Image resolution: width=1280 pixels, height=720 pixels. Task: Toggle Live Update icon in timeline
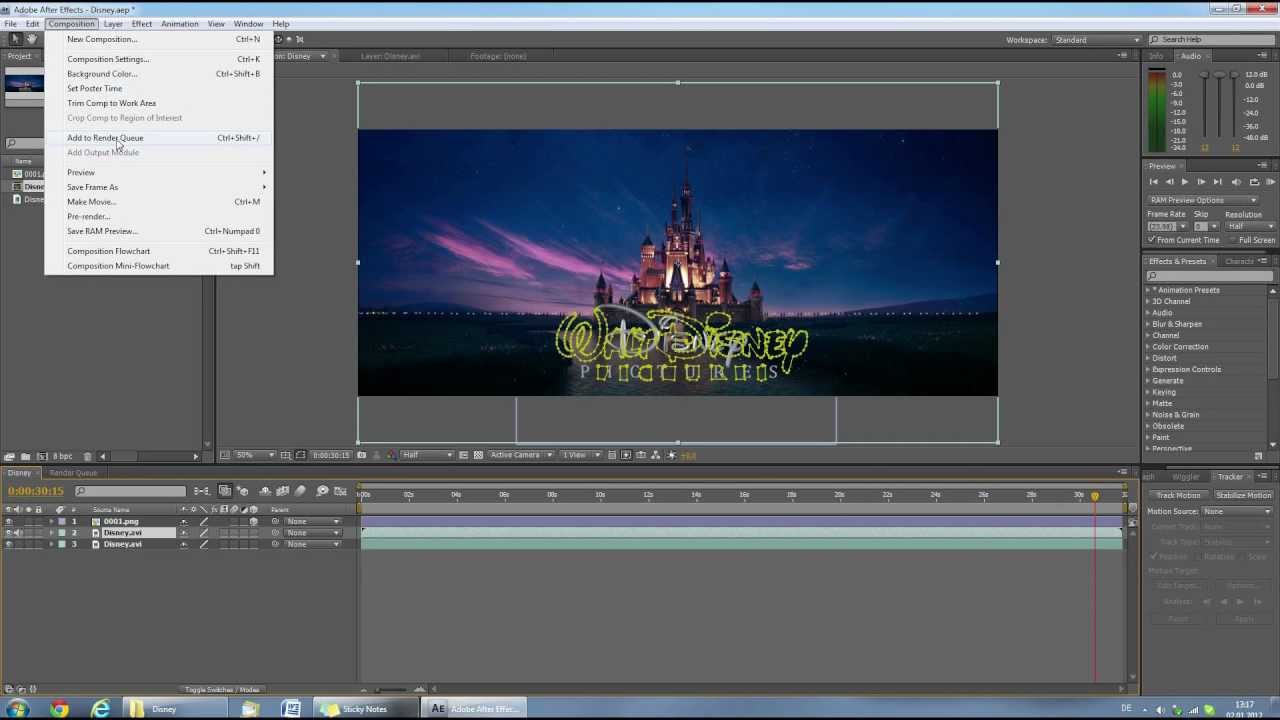pyautogui.click(x=225, y=491)
